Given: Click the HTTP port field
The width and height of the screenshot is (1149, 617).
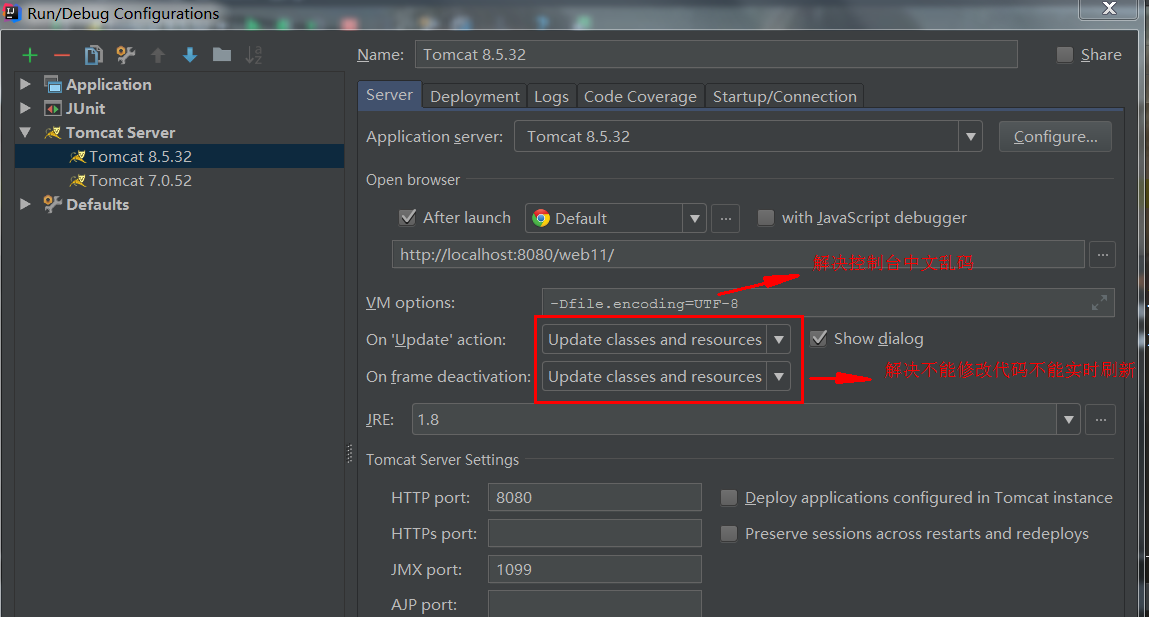Looking at the screenshot, I should coord(594,497).
